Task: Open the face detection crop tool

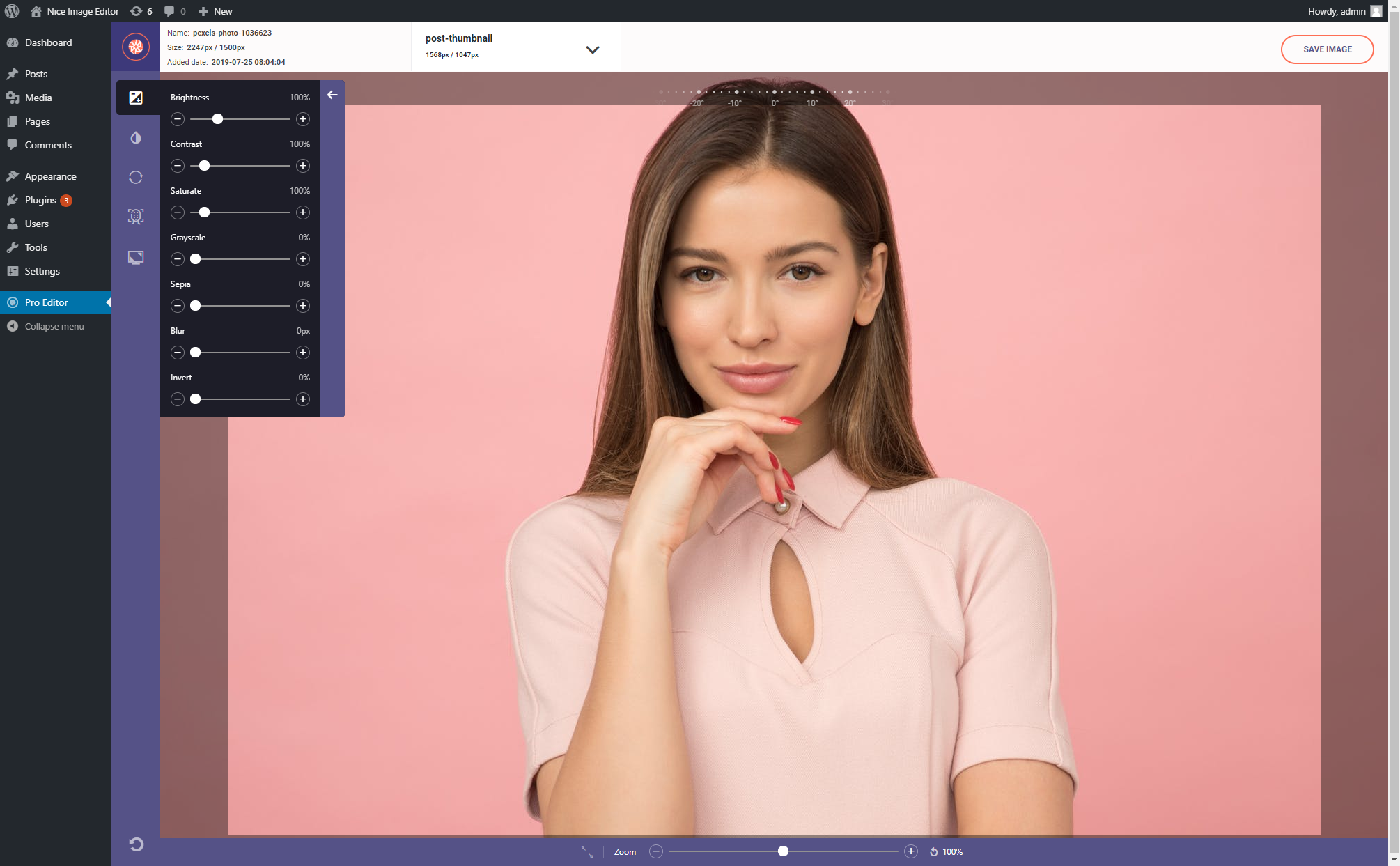Action: [x=136, y=217]
